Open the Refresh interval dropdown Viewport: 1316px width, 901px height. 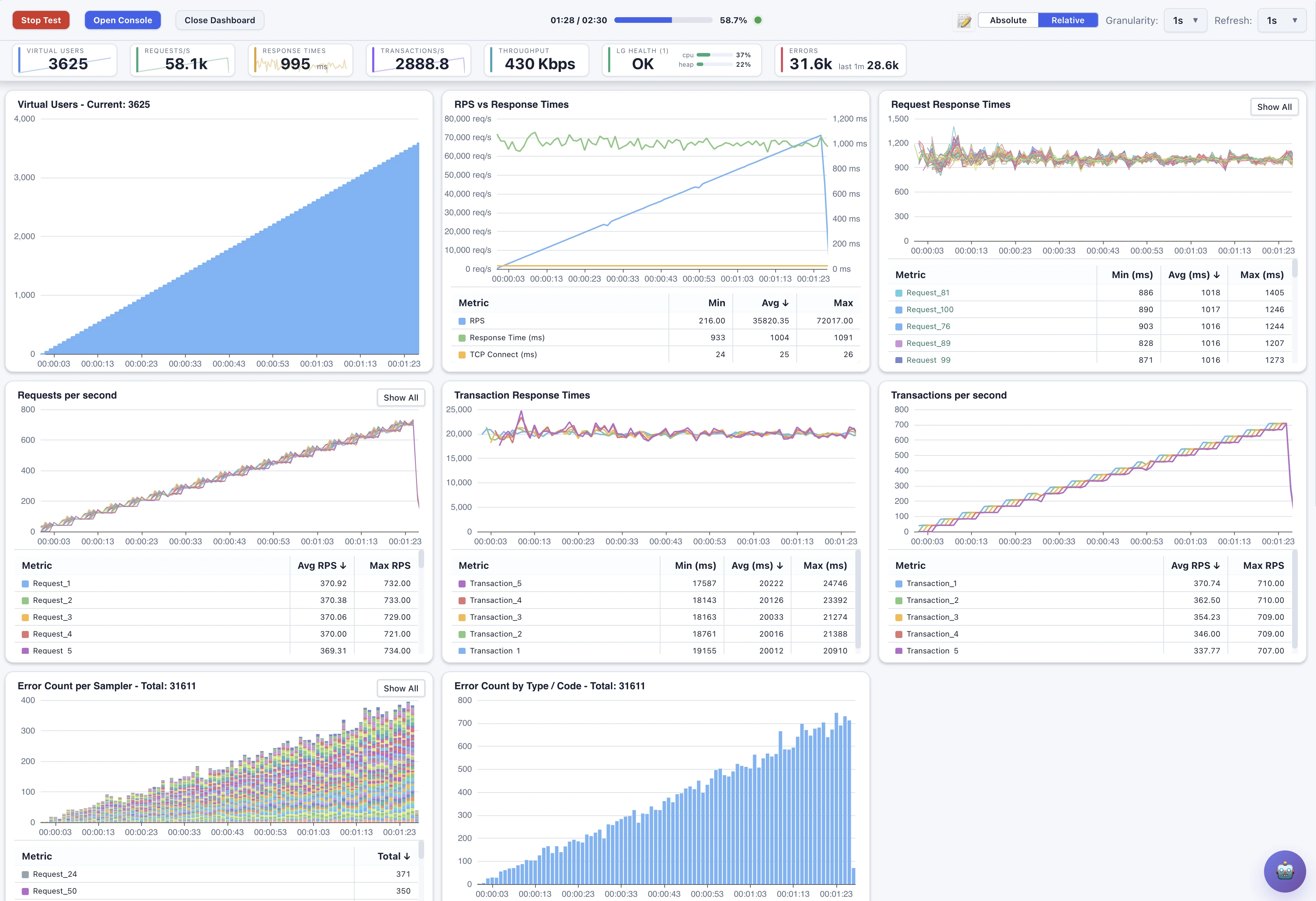click(1282, 20)
